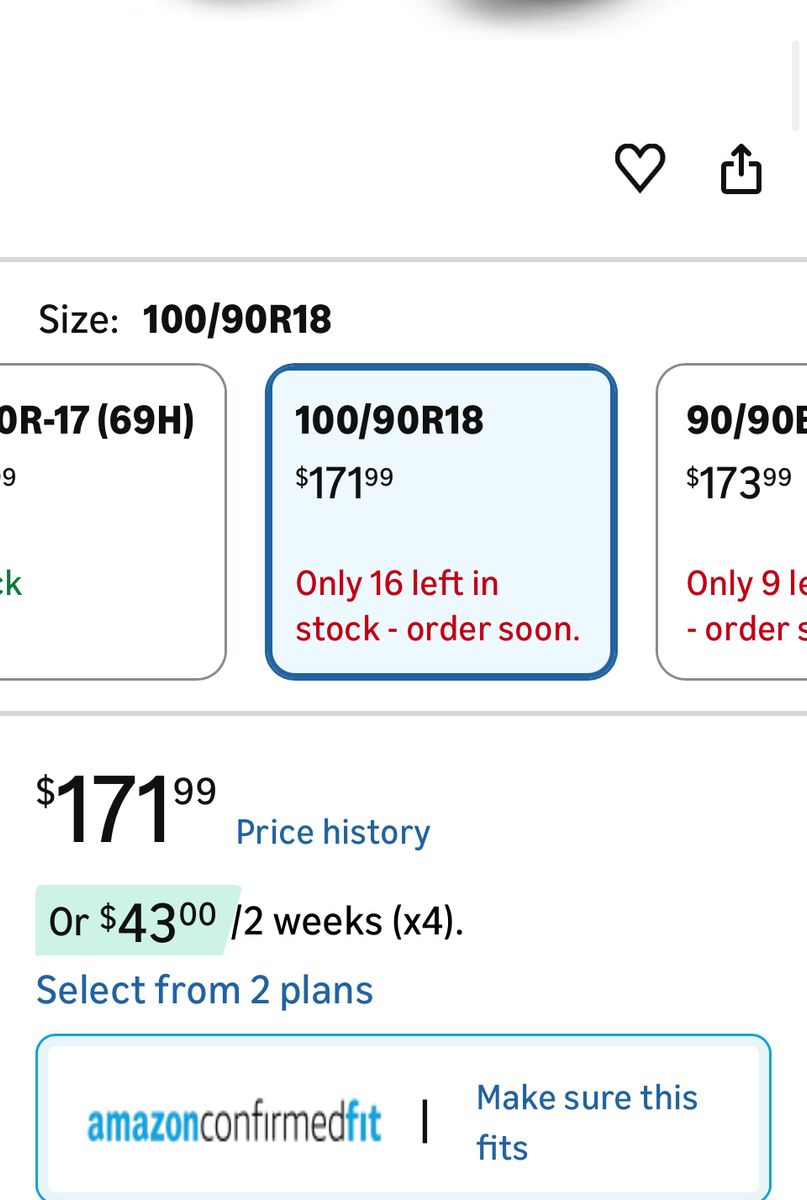807x1200 pixels.
Task: Tap the Size: label heading
Action: 79,320
